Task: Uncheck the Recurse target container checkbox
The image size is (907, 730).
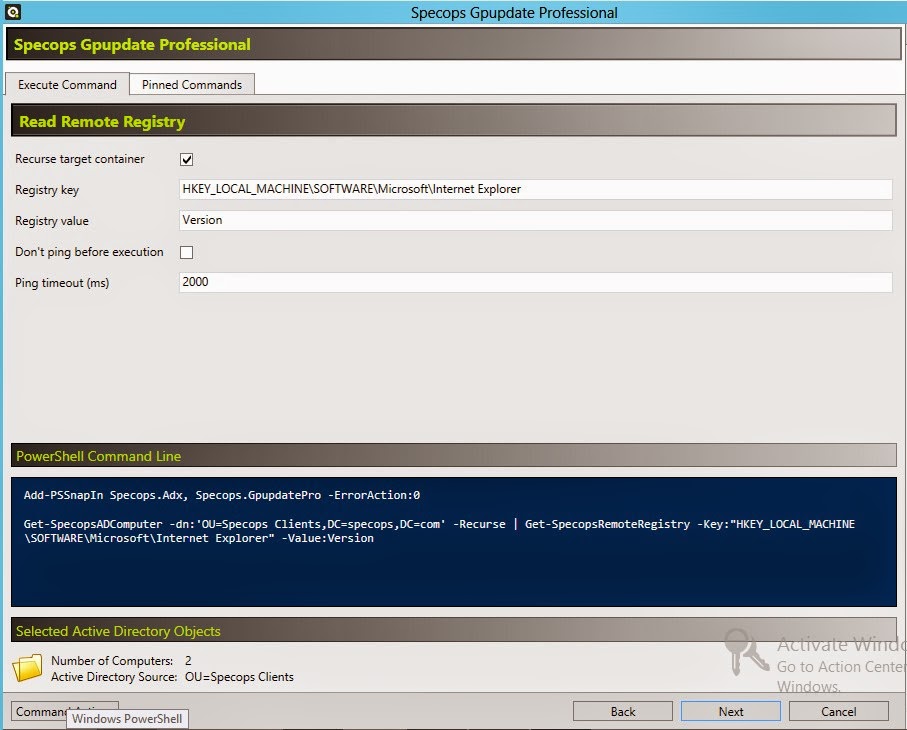Action: 186,159
